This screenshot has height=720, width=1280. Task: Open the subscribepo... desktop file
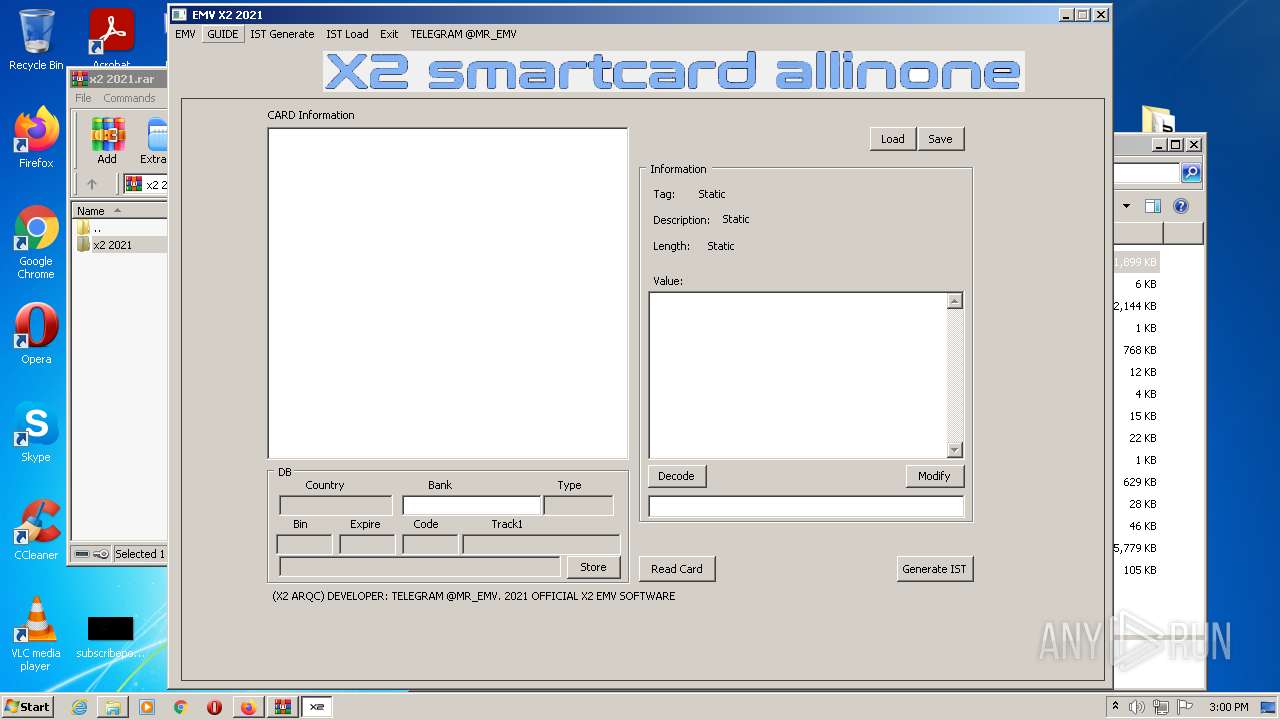point(110,637)
